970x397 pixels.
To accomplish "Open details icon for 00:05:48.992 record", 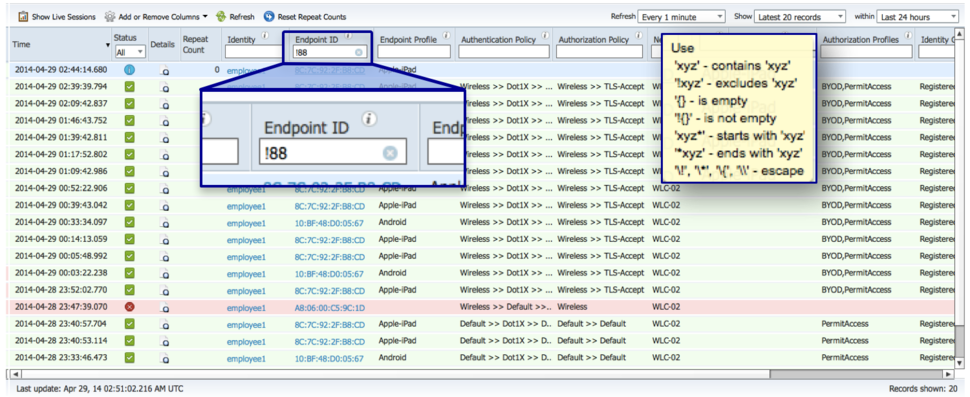I will (165, 257).
